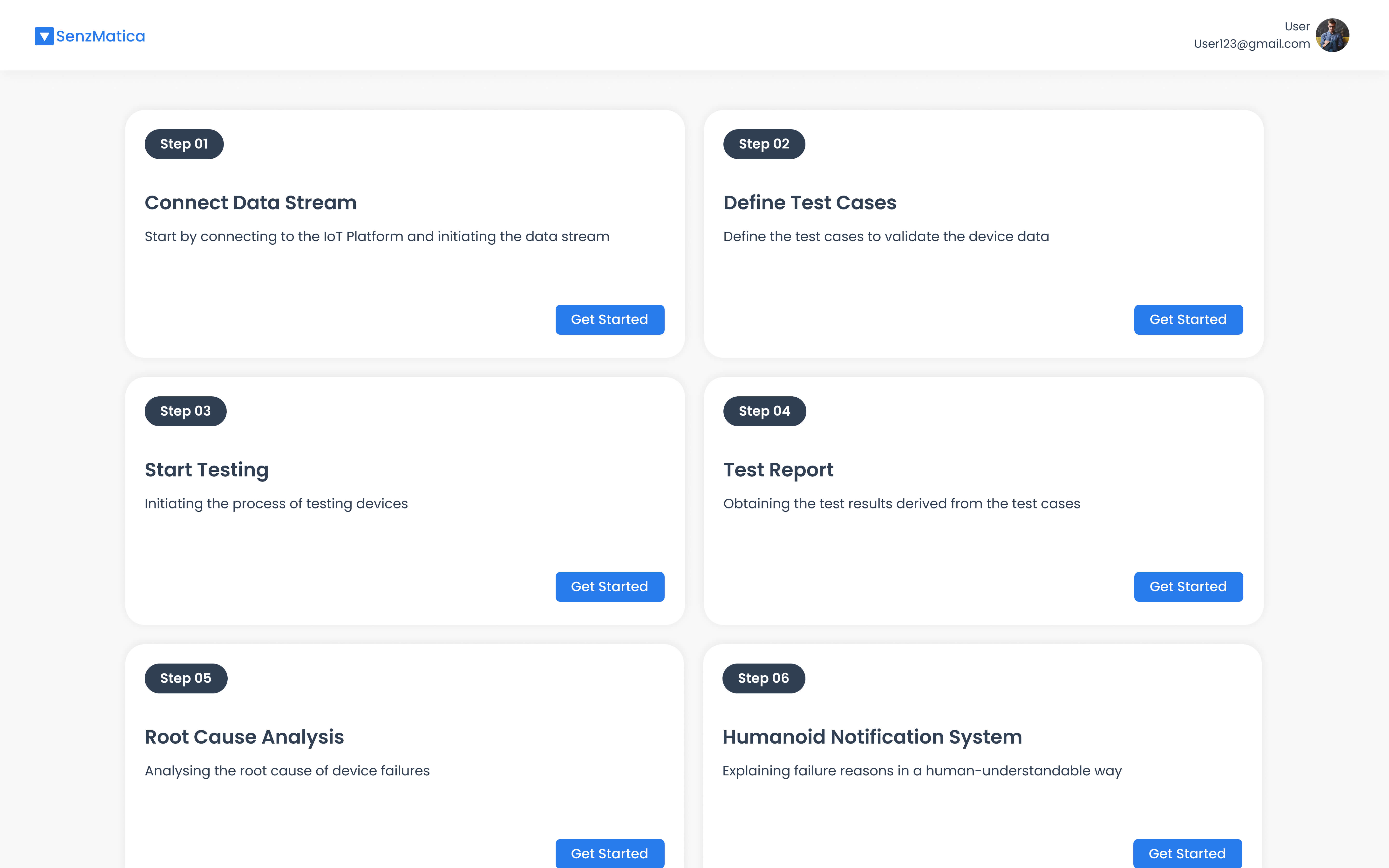The width and height of the screenshot is (1389, 868).
Task: Select the Connect Data Stream heading
Action: pos(251,203)
